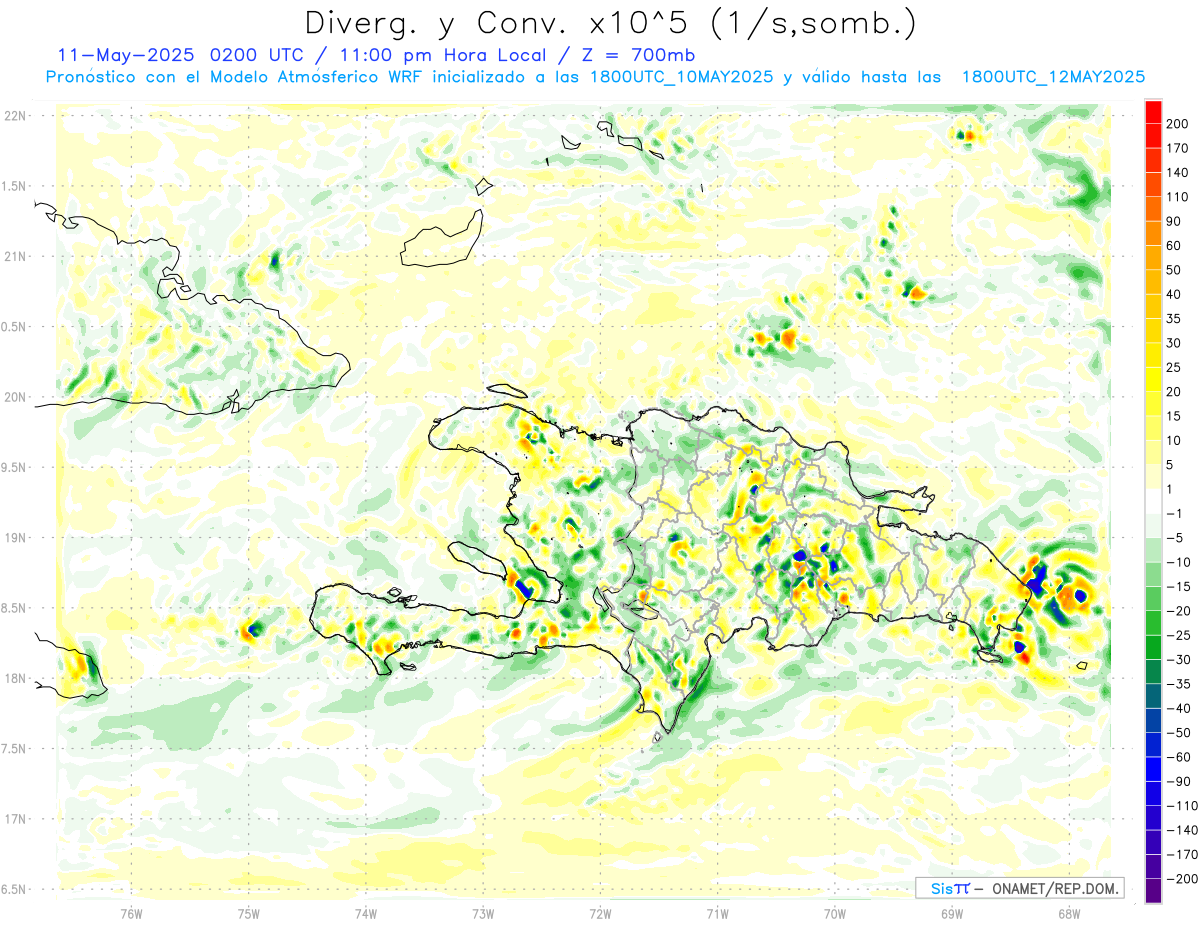The width and height of the screenshot is (1200, 927).
Task: Click colorbar value '140' in the red range
Action: (x=1177, y=173)
